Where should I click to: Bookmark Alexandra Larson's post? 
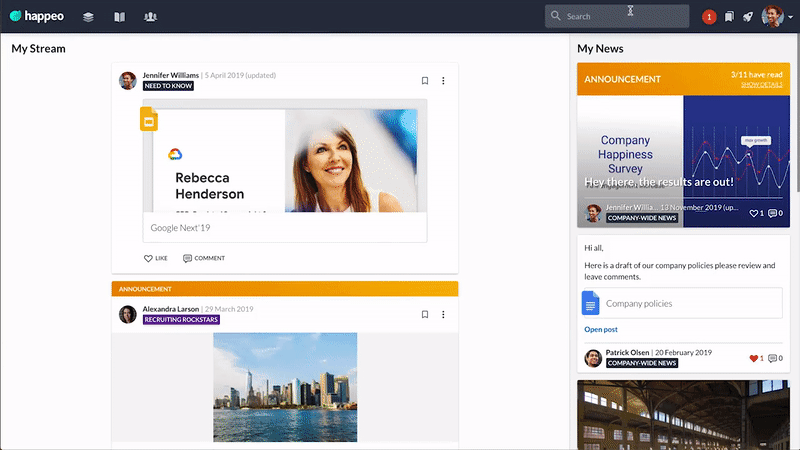point(424,314)
